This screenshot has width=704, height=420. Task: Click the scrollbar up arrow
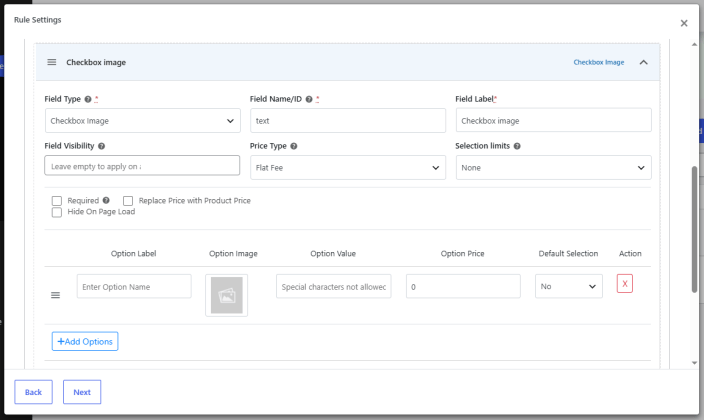pos(694,44)
